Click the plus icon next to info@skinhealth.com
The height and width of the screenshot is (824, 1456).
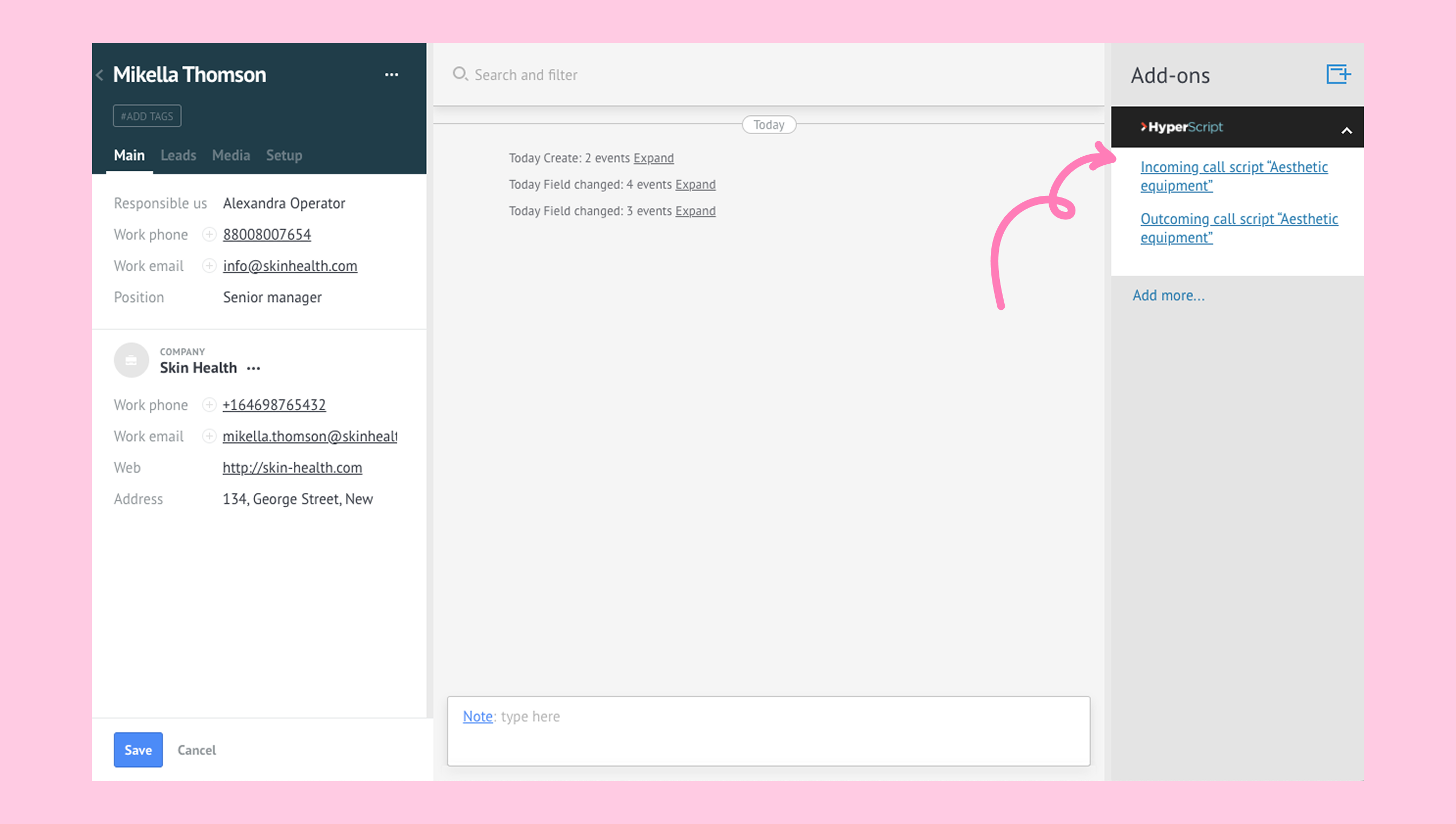(209, 265)
